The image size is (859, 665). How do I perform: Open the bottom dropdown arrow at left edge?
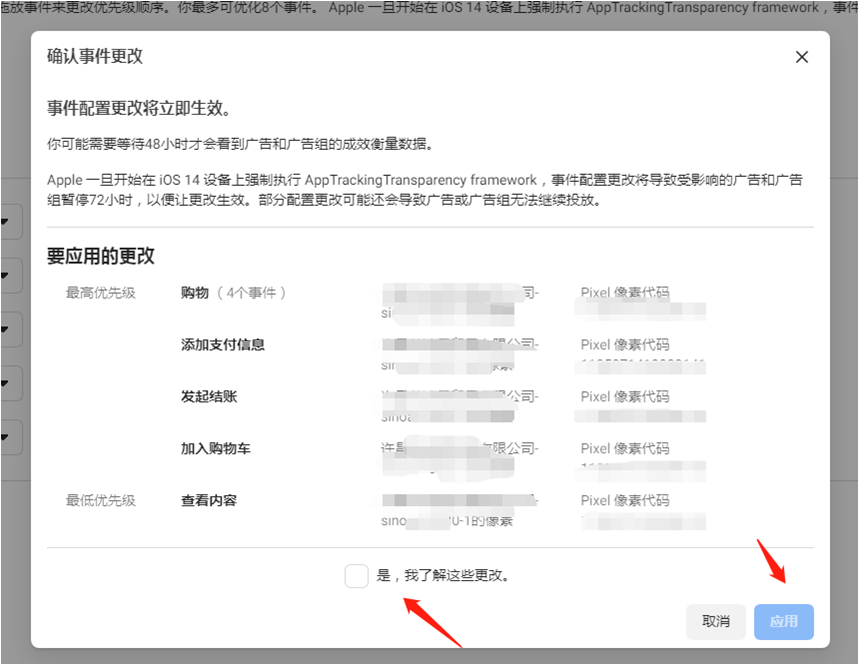tap(6, 437)
